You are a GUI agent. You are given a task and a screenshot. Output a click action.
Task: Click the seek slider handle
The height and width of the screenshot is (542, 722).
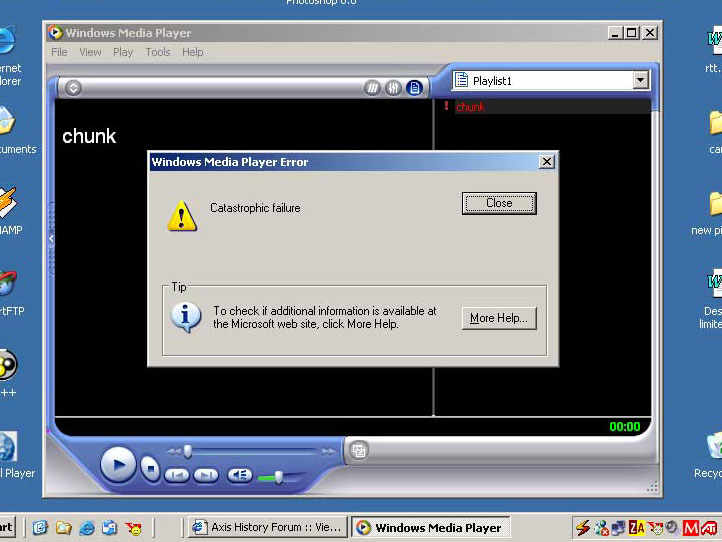(187, 452)
